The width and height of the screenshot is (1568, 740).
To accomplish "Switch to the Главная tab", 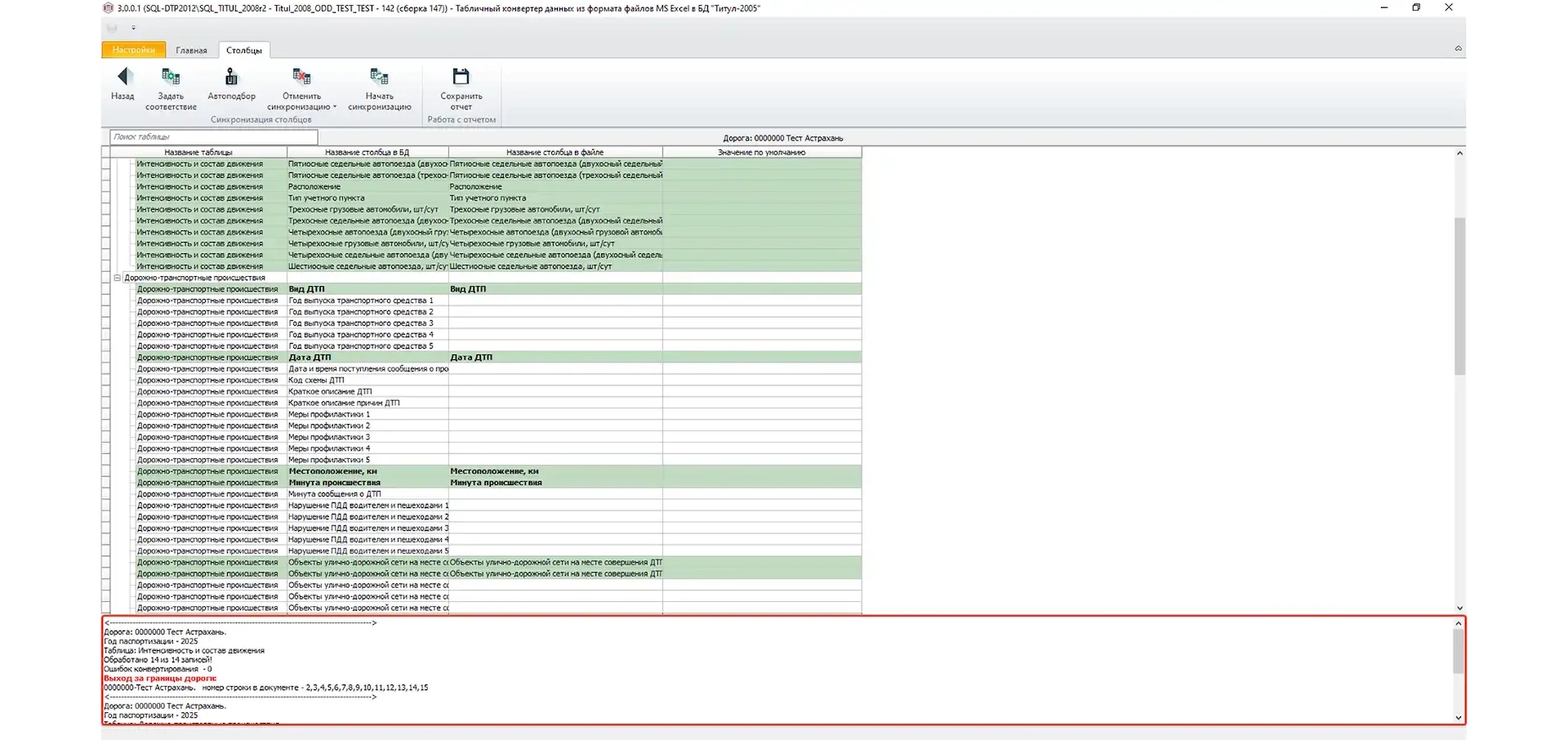I will pyautogui.click(x=191, y=51).
